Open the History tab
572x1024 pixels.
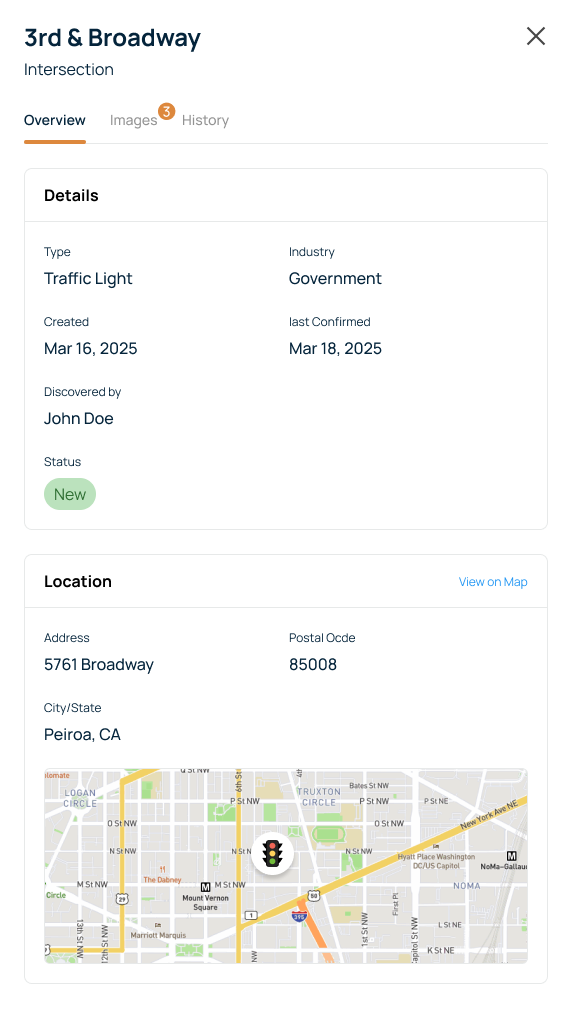click(205, 120)
